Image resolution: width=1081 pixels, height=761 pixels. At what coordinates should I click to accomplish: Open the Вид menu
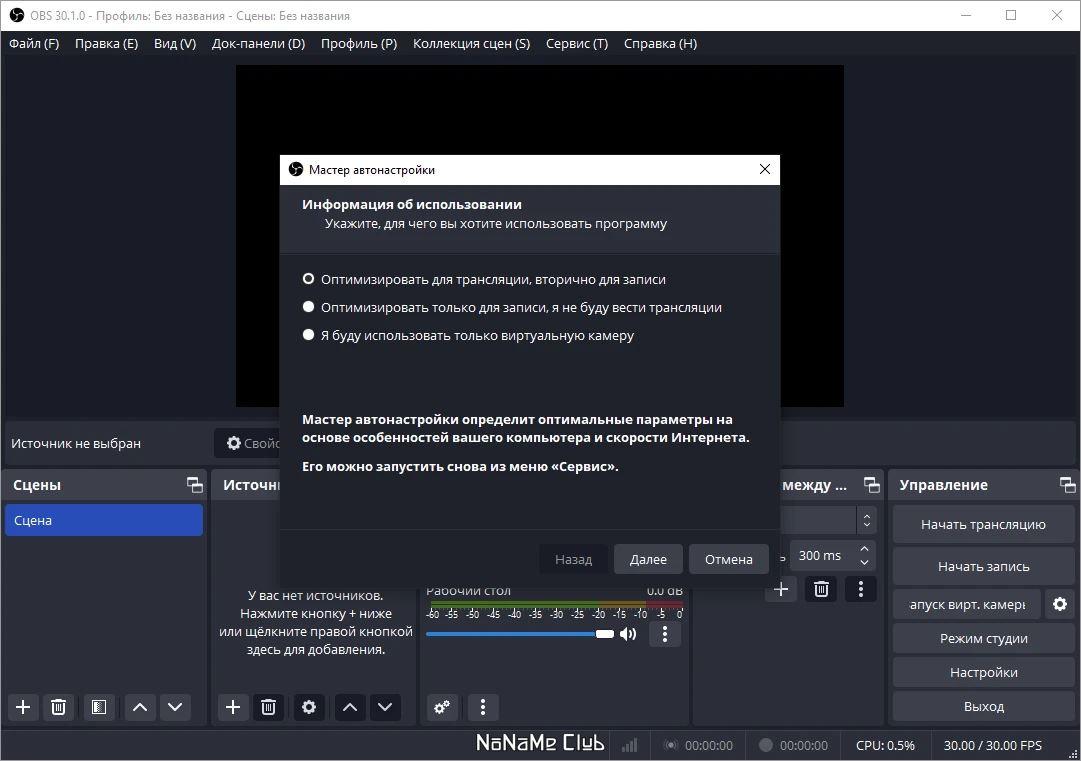click(x=175, y=43)
